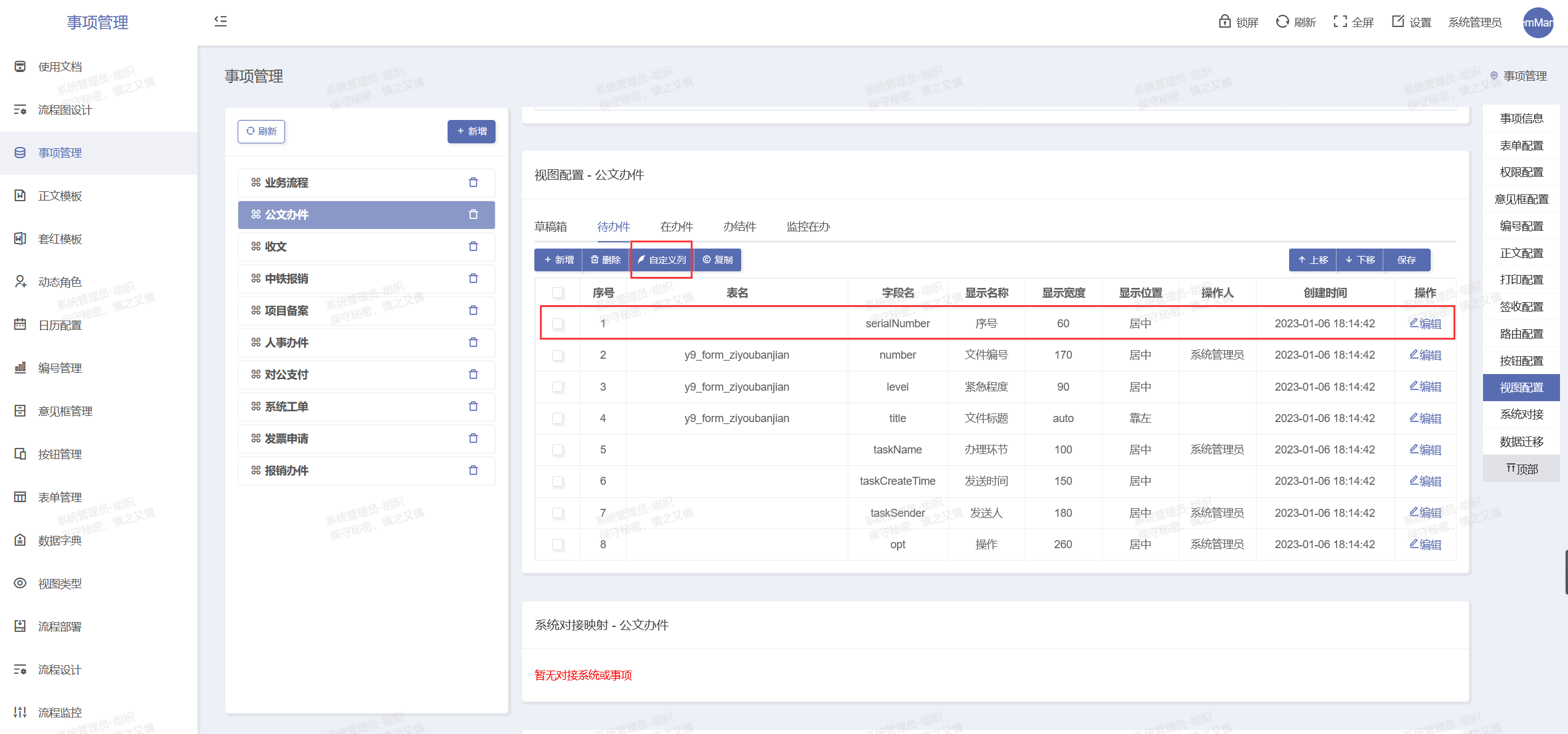Delete the 业务流程 item with trash icon
The width and height of the screenshot is (1568, 734).
[x=473, y=182]
